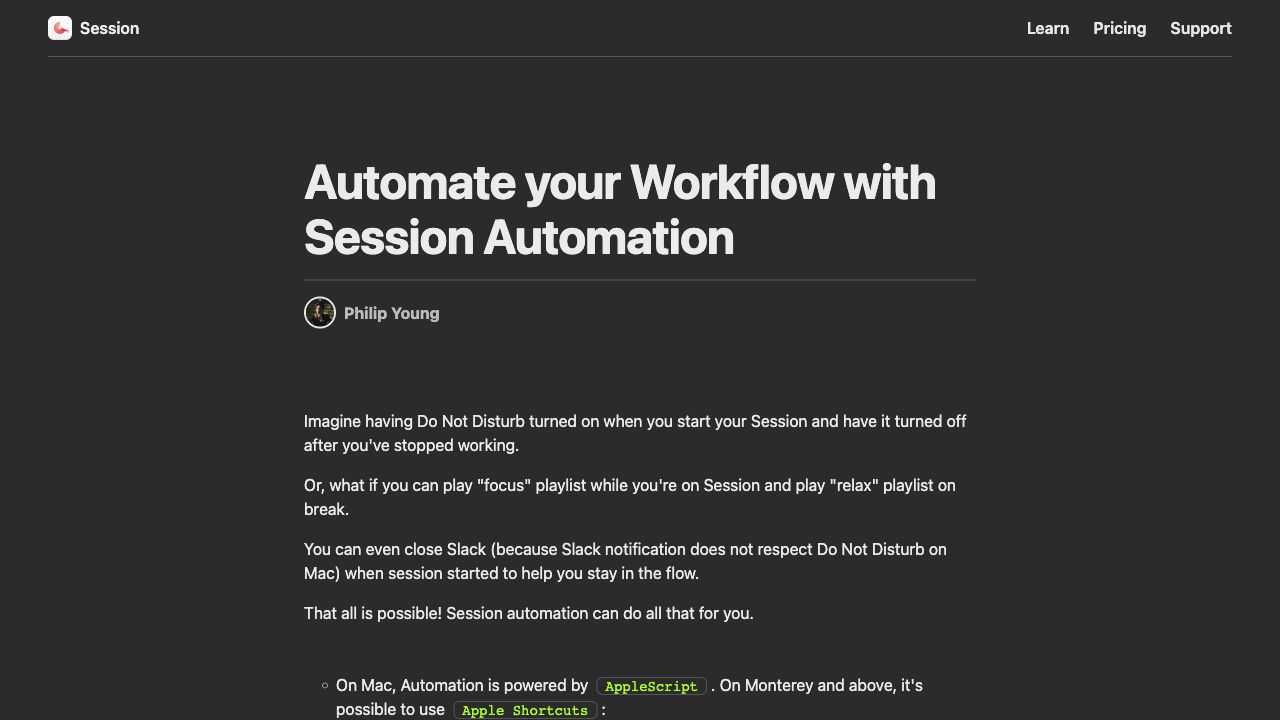
Task: Click the paragraph mentioning Do Not Disturb
Action: click(x=634, y=433)
